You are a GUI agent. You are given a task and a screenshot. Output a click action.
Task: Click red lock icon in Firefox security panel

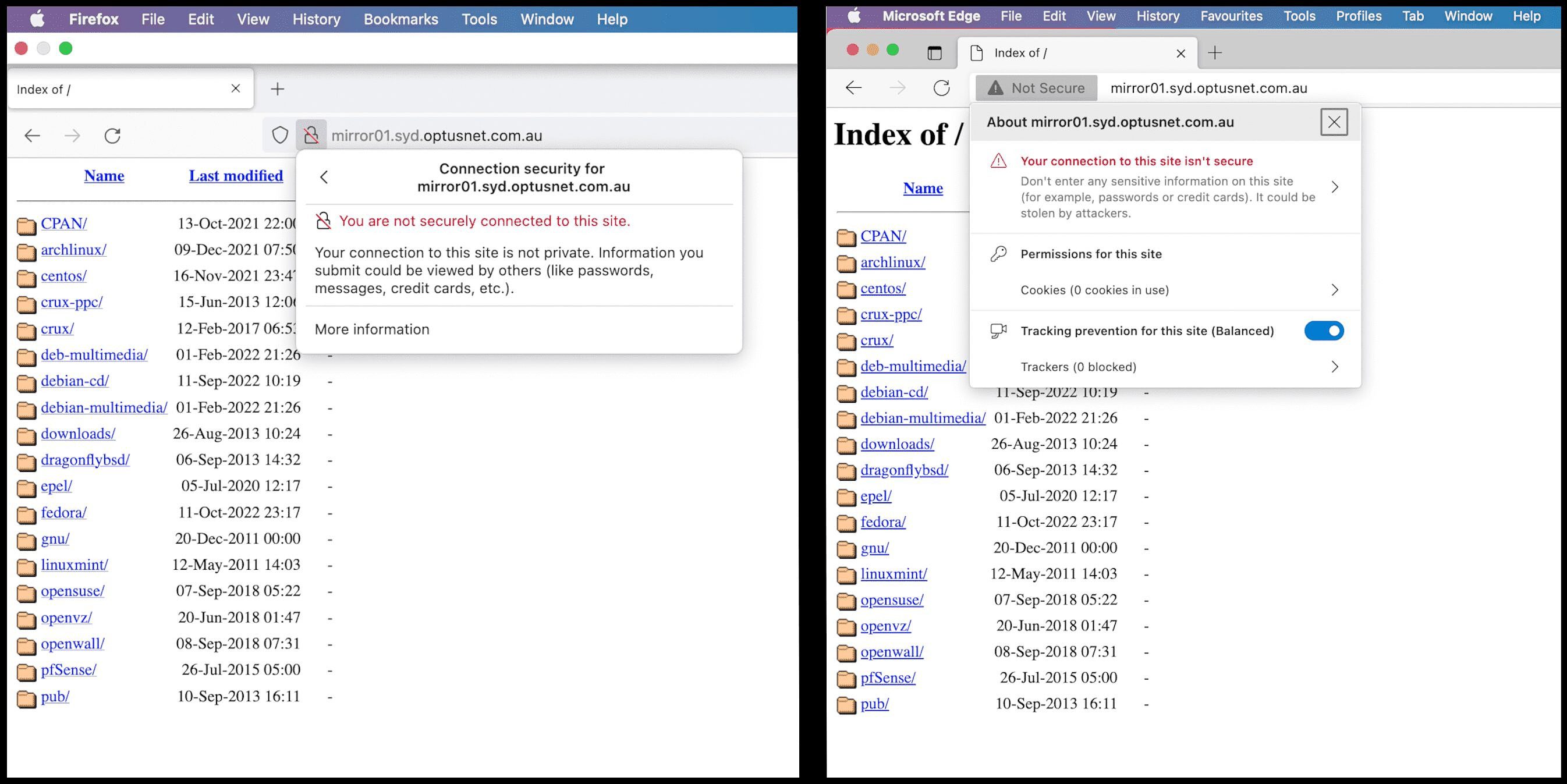[324, 221]
